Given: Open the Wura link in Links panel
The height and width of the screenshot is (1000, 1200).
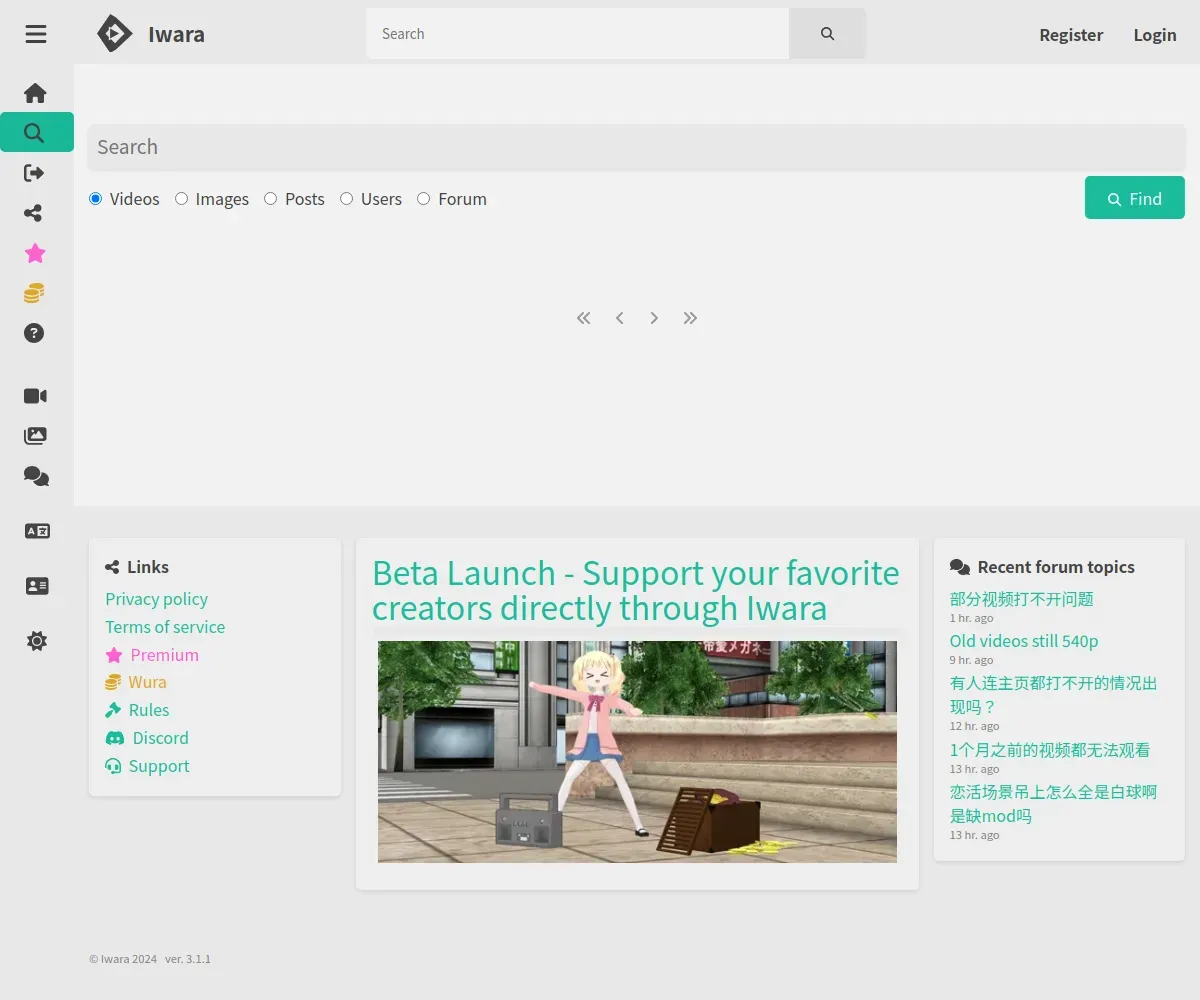Looking at the screenshot, I should click(136, 682).
